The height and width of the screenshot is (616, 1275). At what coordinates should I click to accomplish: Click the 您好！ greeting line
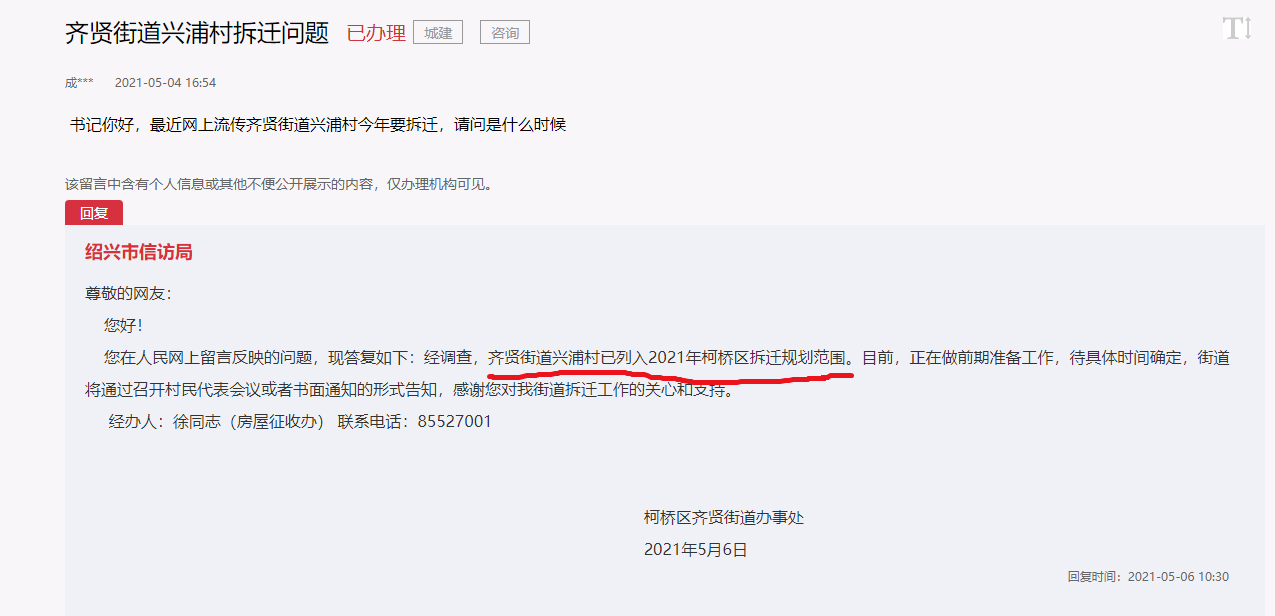[x=123, y=326]
